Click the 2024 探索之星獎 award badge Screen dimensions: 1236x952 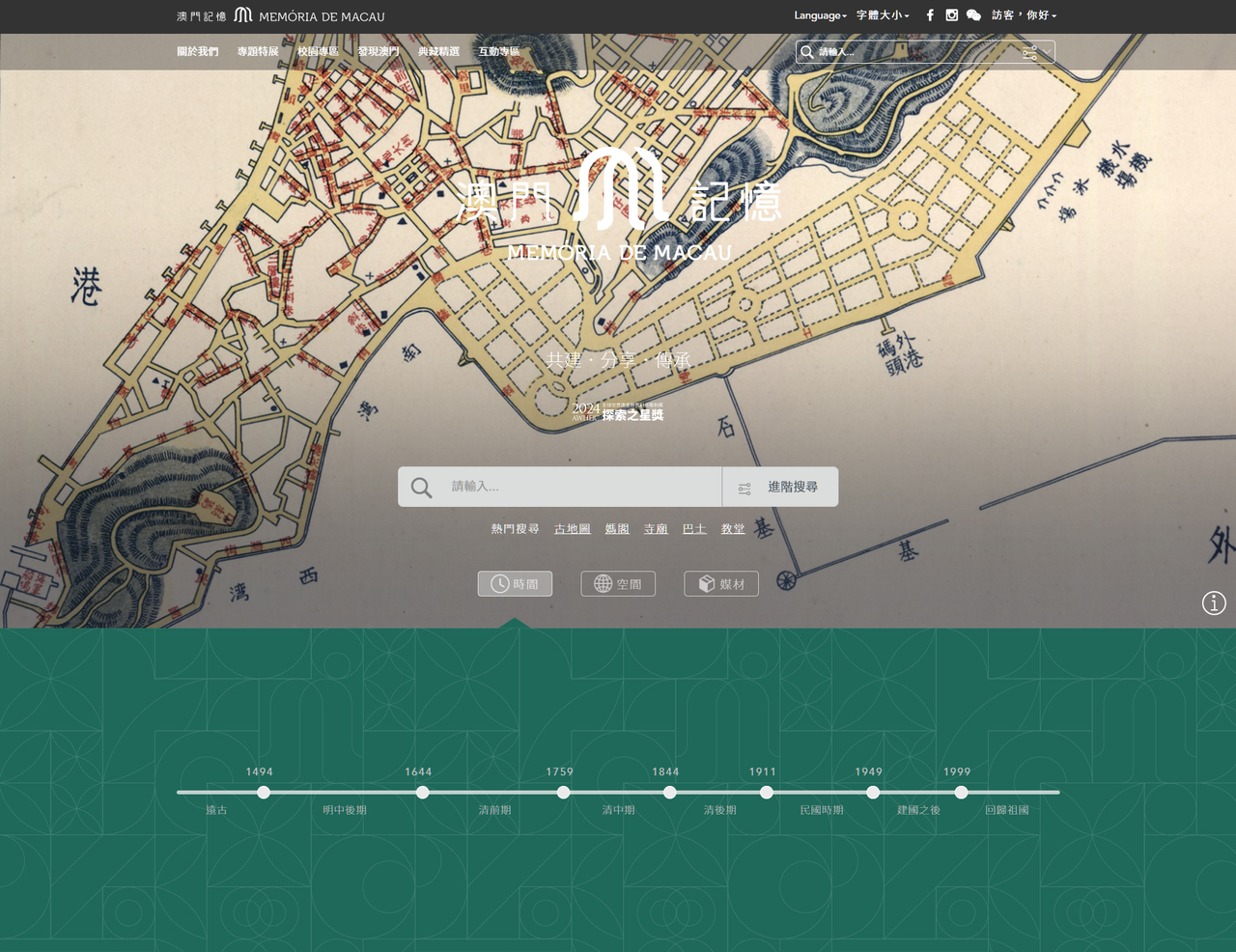(x=618, y=412)
